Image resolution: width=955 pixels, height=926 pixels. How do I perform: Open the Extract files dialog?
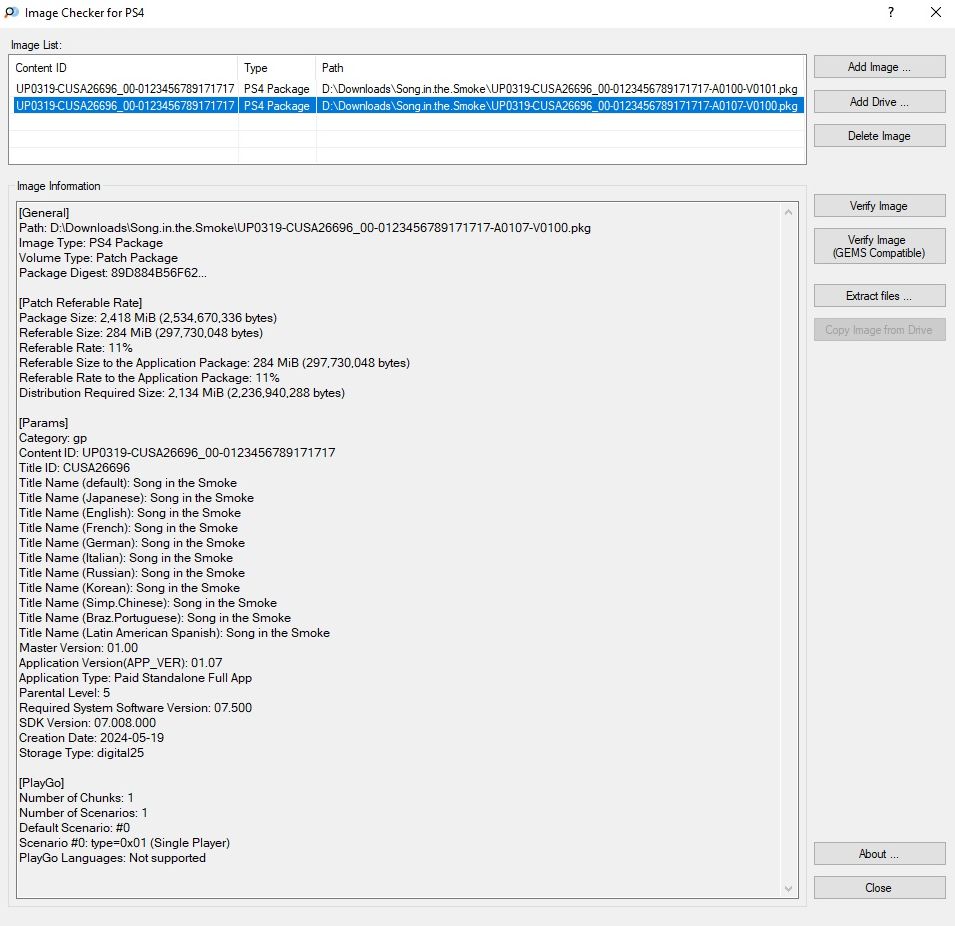[x=879, y=296]
